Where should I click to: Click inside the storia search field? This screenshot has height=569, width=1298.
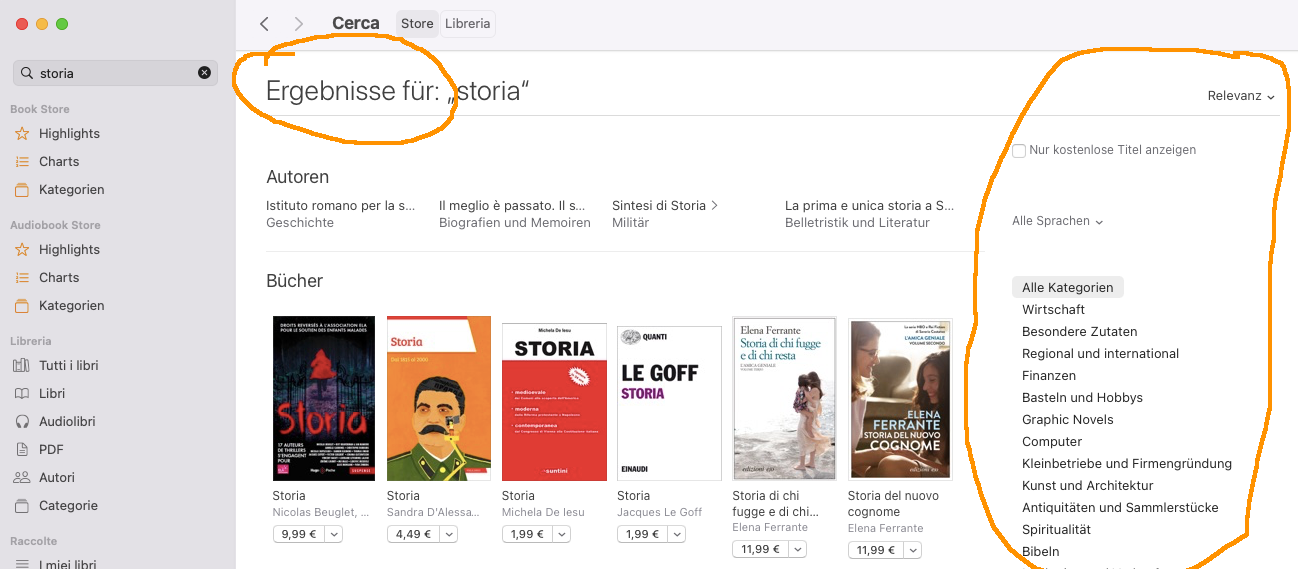pyautogui.click(x=115, y=73)
